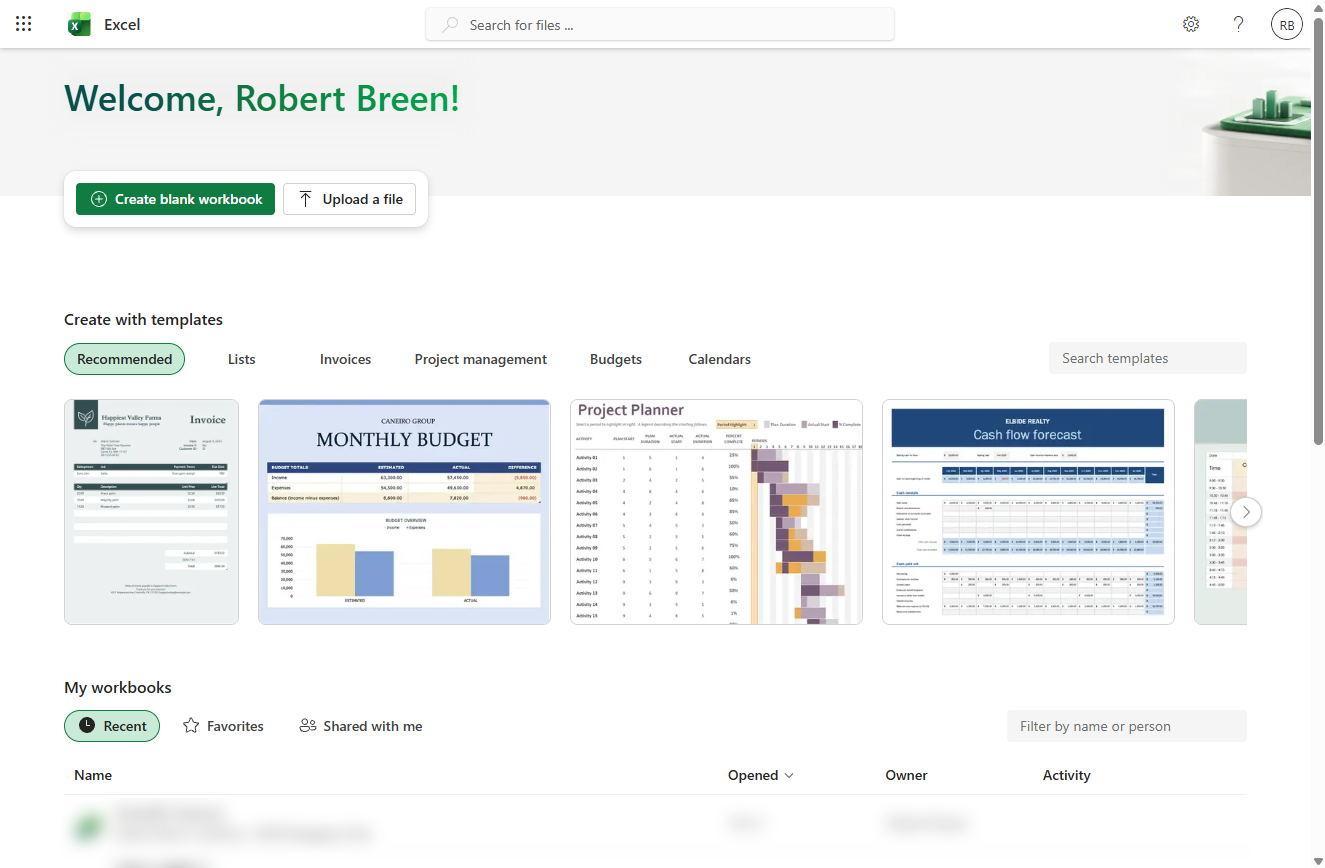Open the Project Planner template thumbnail
This screenshot has width=1325, height=868.
point(716,512)
